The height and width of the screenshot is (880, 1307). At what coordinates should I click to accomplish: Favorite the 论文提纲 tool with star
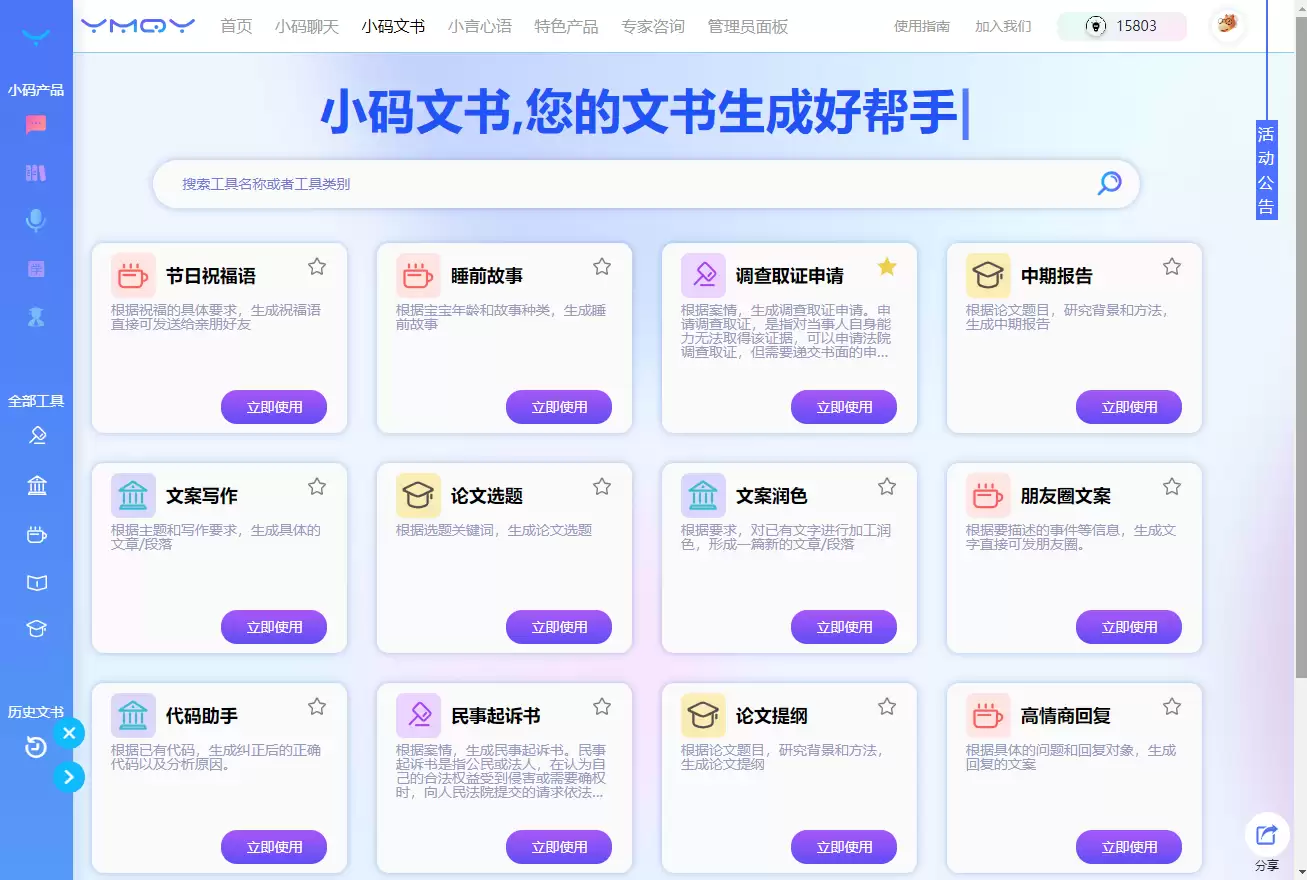coord(887,706)
